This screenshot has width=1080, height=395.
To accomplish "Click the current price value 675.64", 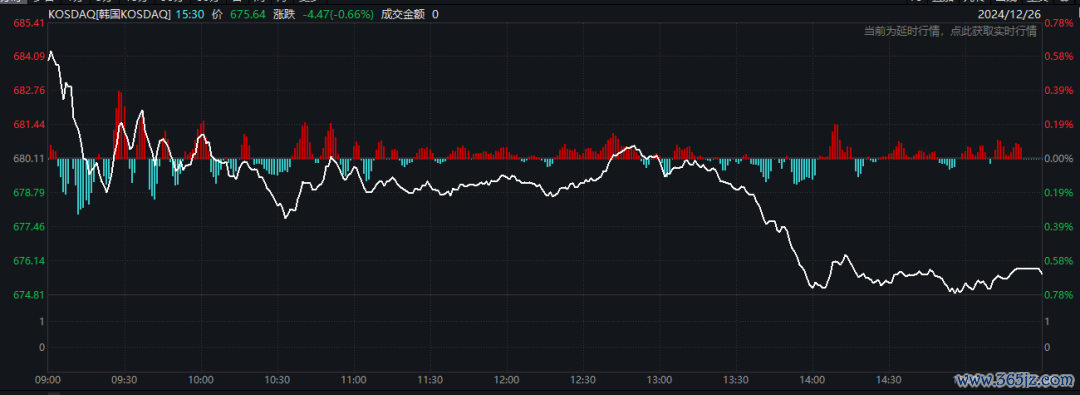I will [248, 14].
